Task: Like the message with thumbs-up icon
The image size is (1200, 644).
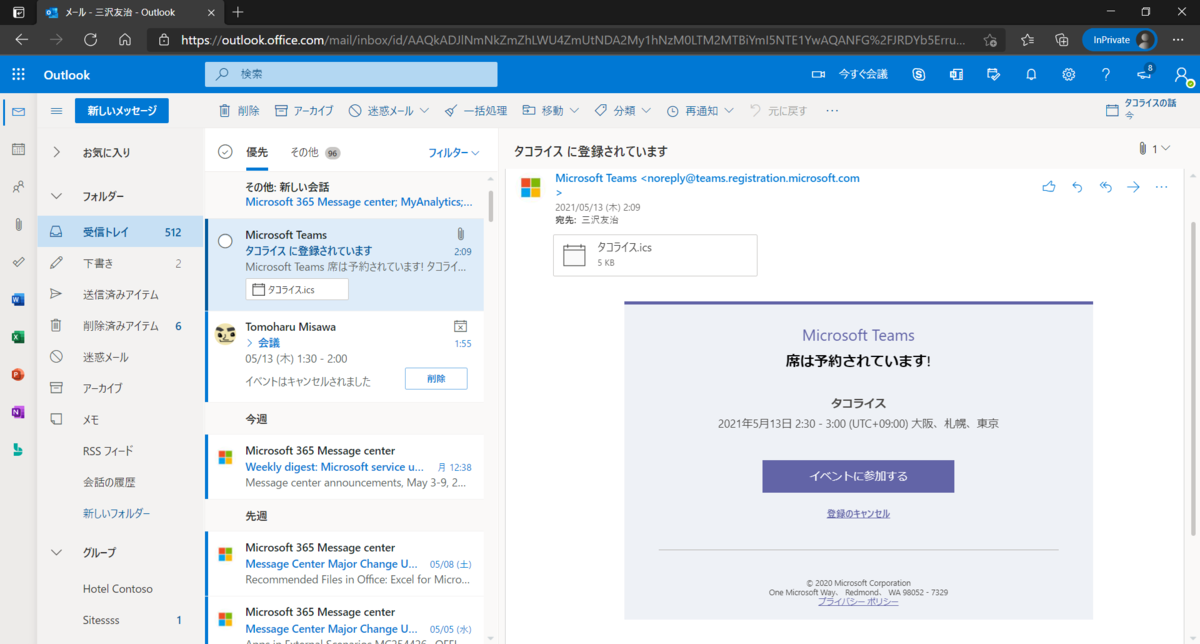Action: tap(1048, 187)
